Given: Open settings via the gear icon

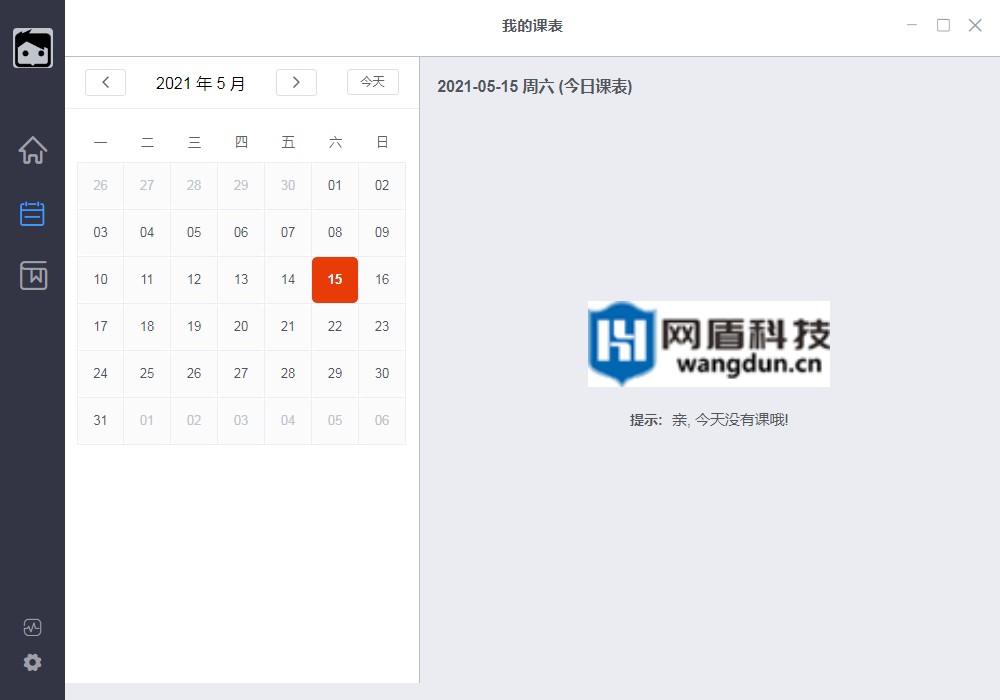Looking at the screenshot, I should click(33, 662).
